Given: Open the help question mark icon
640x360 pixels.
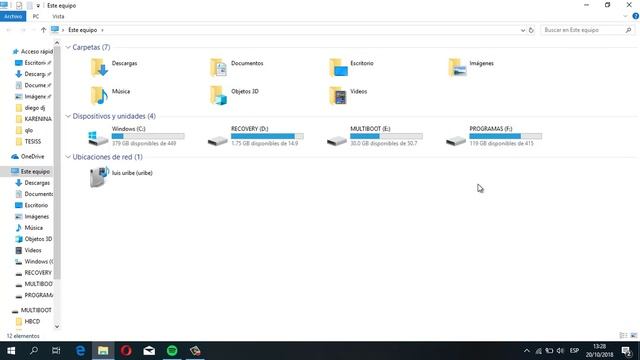Looking at the screenshot, I should [636, 16].
